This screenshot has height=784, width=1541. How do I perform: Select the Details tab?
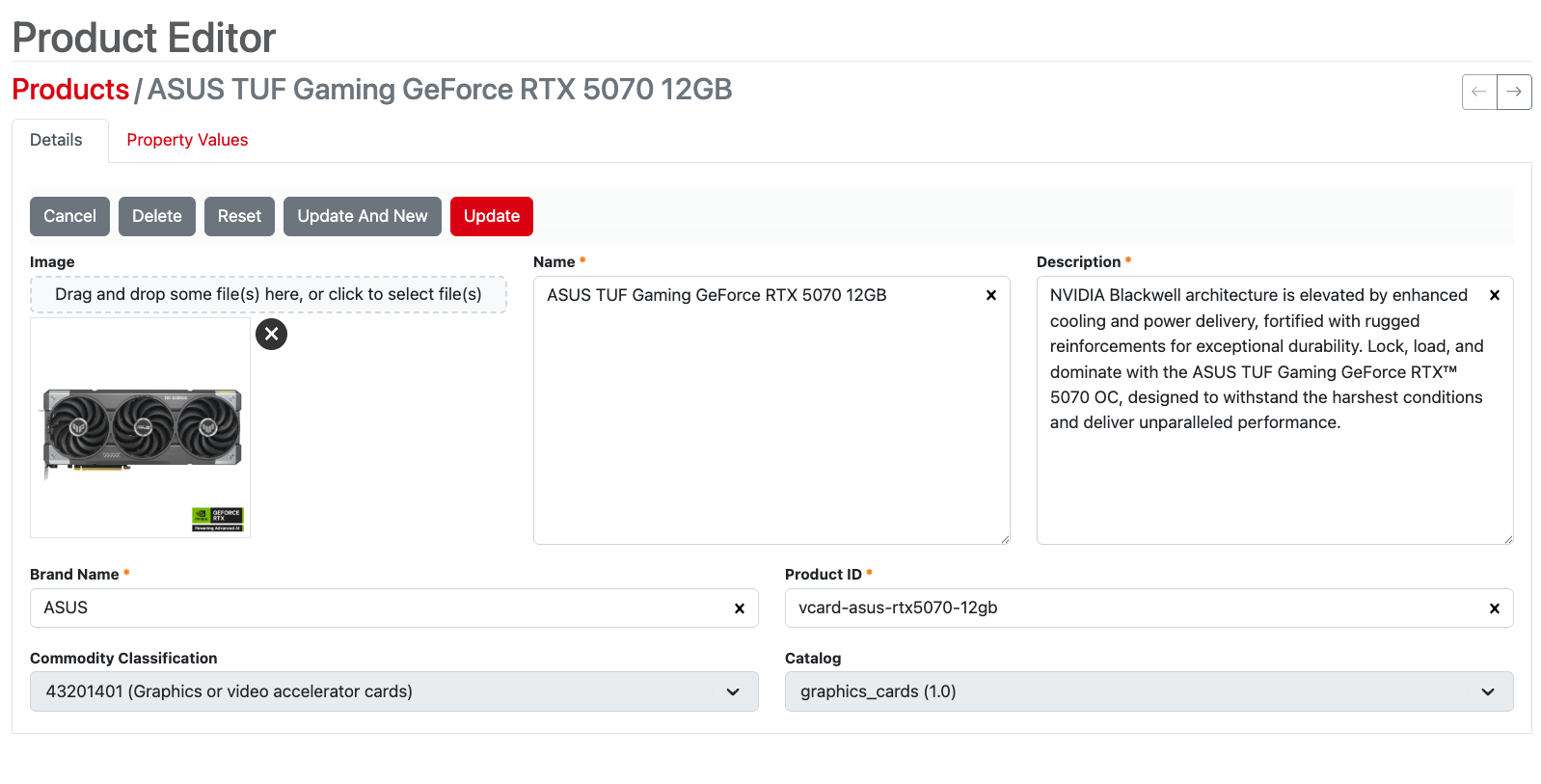pos(56,140)
